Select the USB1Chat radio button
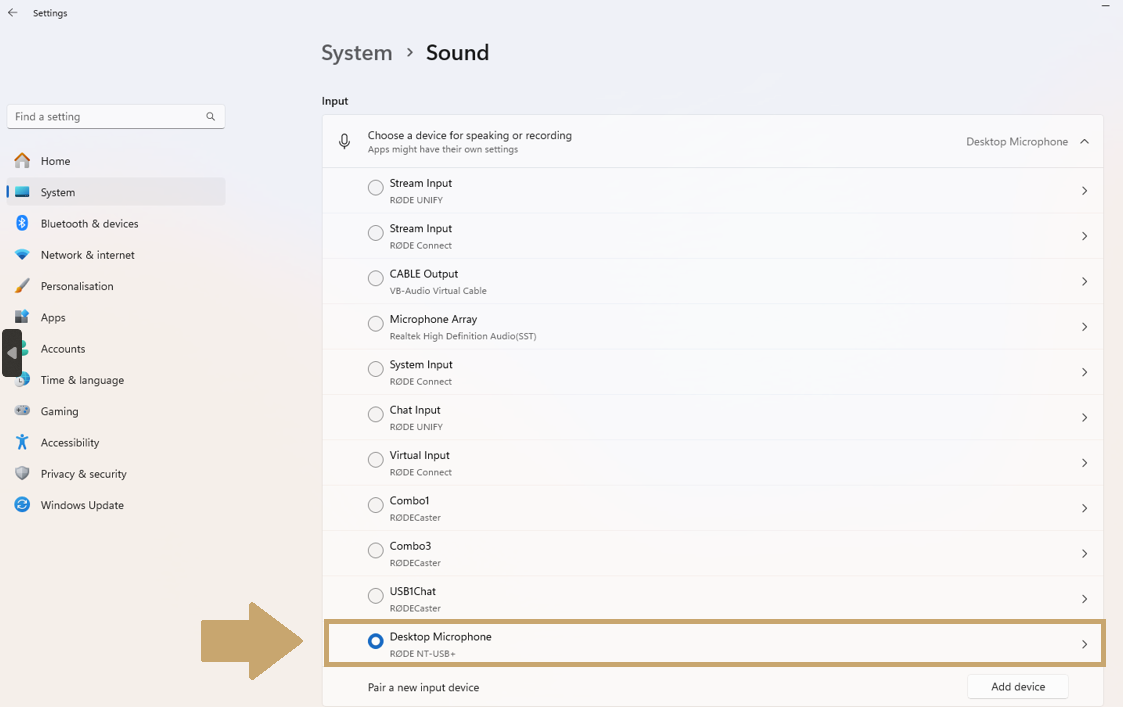The image size is (1123, 707). 375,596
